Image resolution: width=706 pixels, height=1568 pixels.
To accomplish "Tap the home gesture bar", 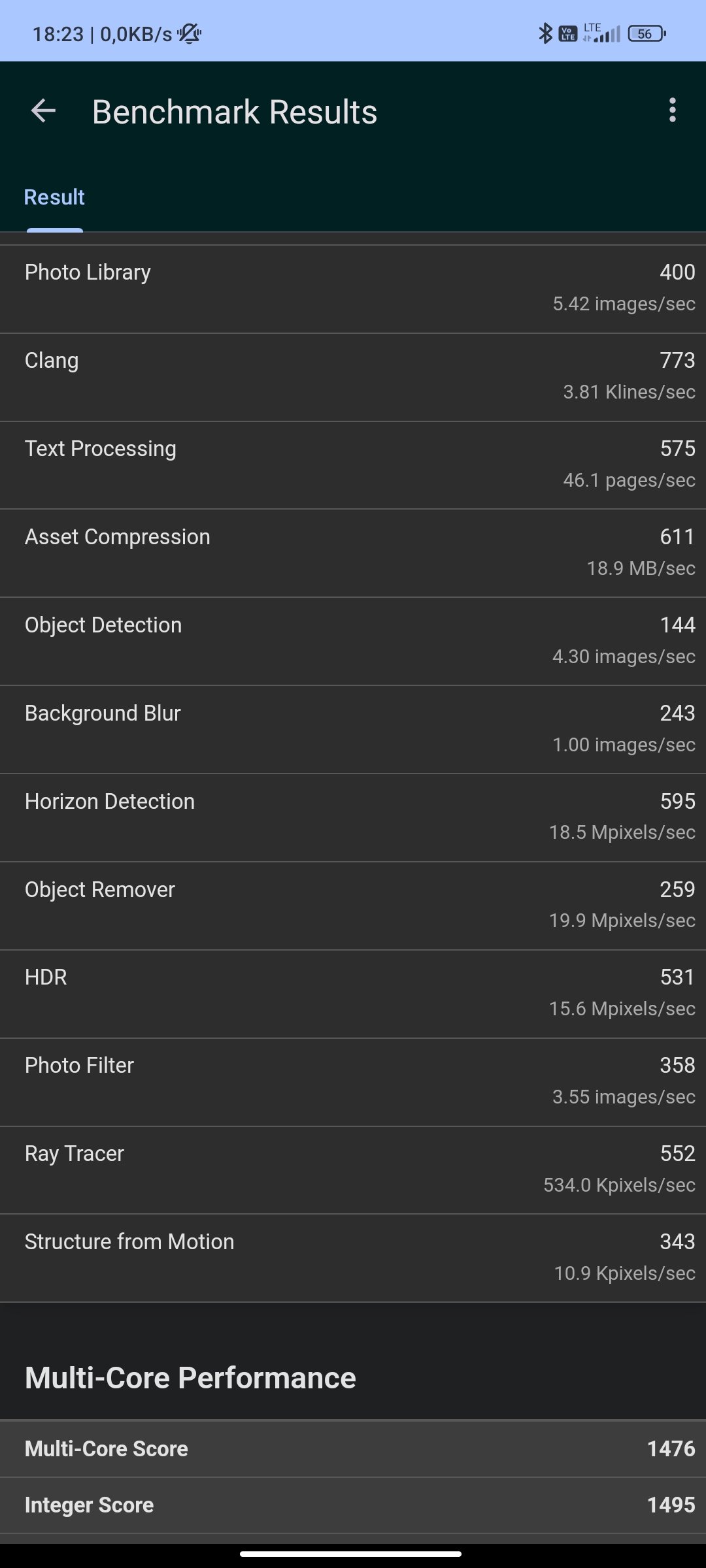I will coord(351,1554).
